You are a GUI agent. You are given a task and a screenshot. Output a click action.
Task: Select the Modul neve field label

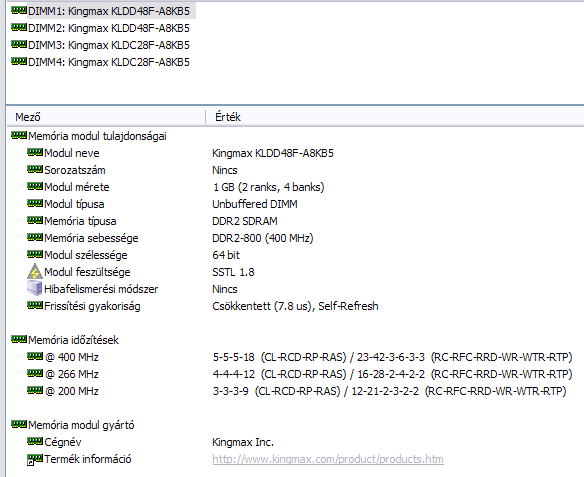(72, 153)
